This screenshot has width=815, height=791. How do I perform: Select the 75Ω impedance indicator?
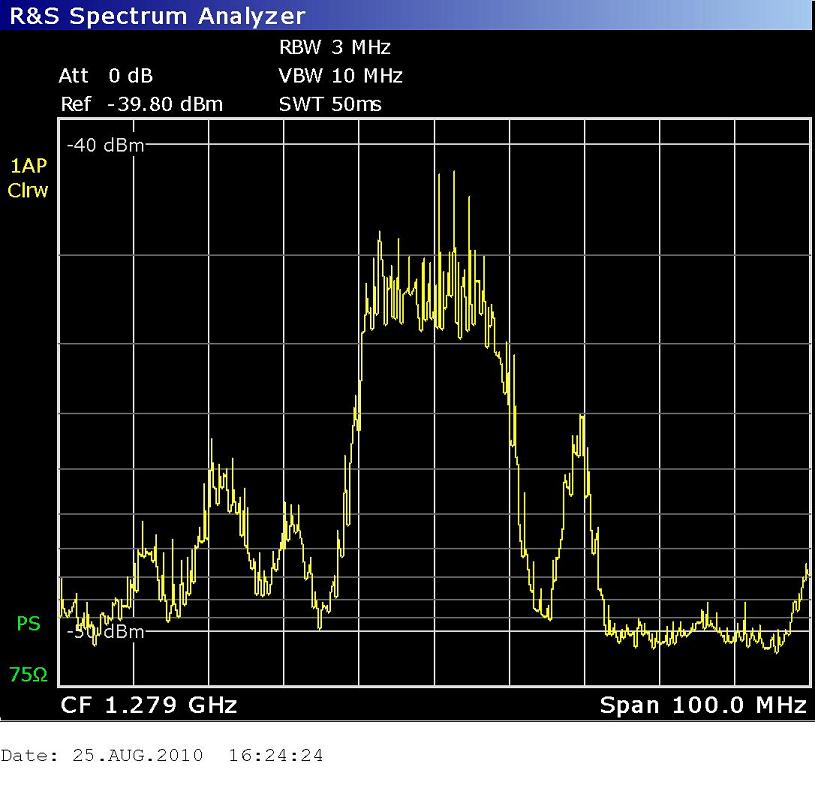click(28, 675)
